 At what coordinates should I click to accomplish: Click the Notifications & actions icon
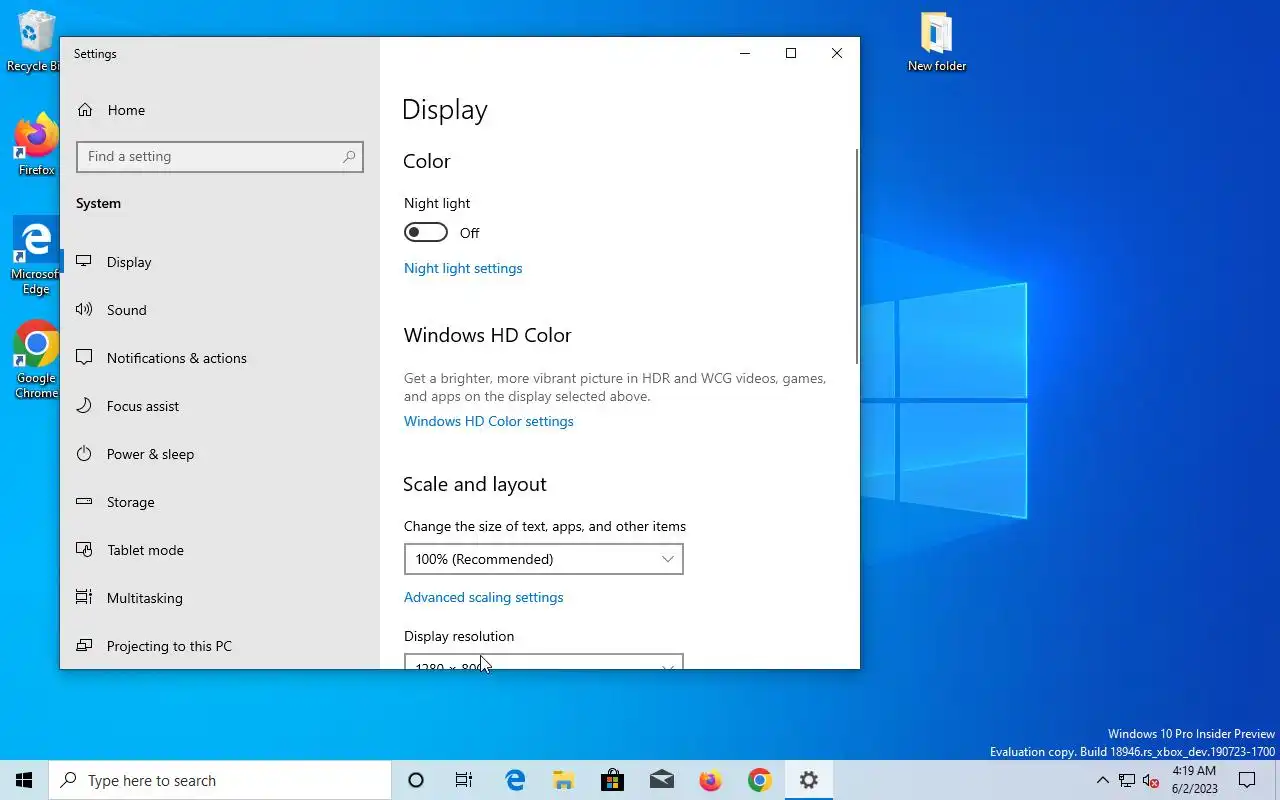tap(85, 358)
